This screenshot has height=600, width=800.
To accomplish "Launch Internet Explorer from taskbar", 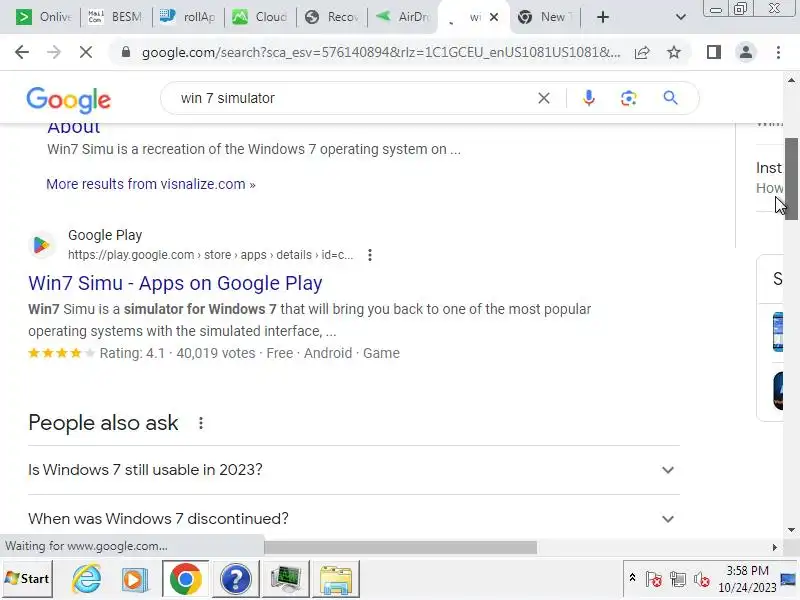I will (86, 579).
